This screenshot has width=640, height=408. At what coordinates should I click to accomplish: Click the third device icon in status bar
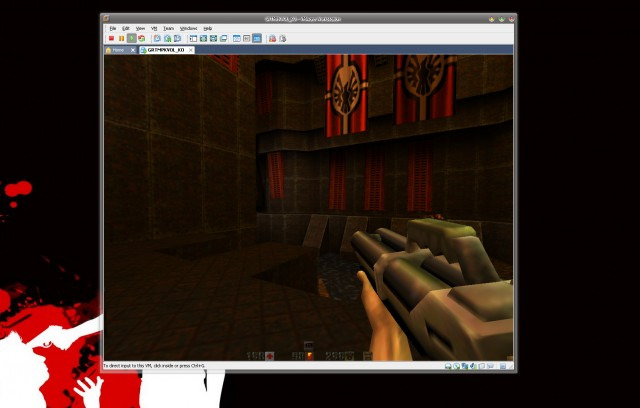point(465,366)
